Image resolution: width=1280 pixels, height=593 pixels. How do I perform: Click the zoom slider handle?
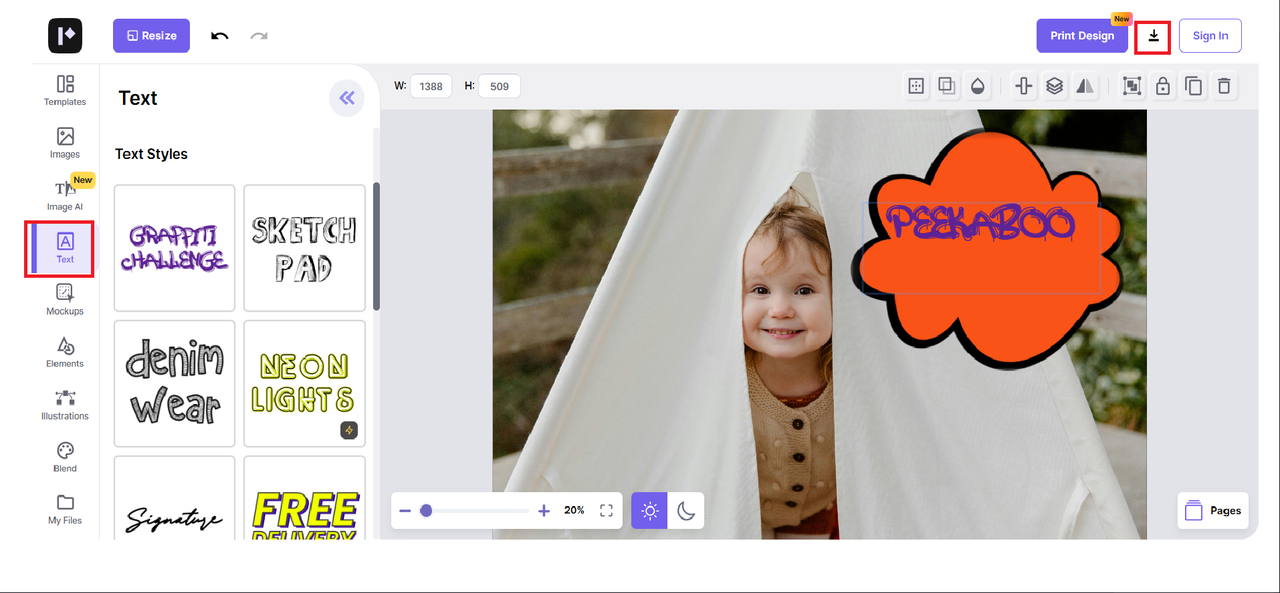[426, 511]
